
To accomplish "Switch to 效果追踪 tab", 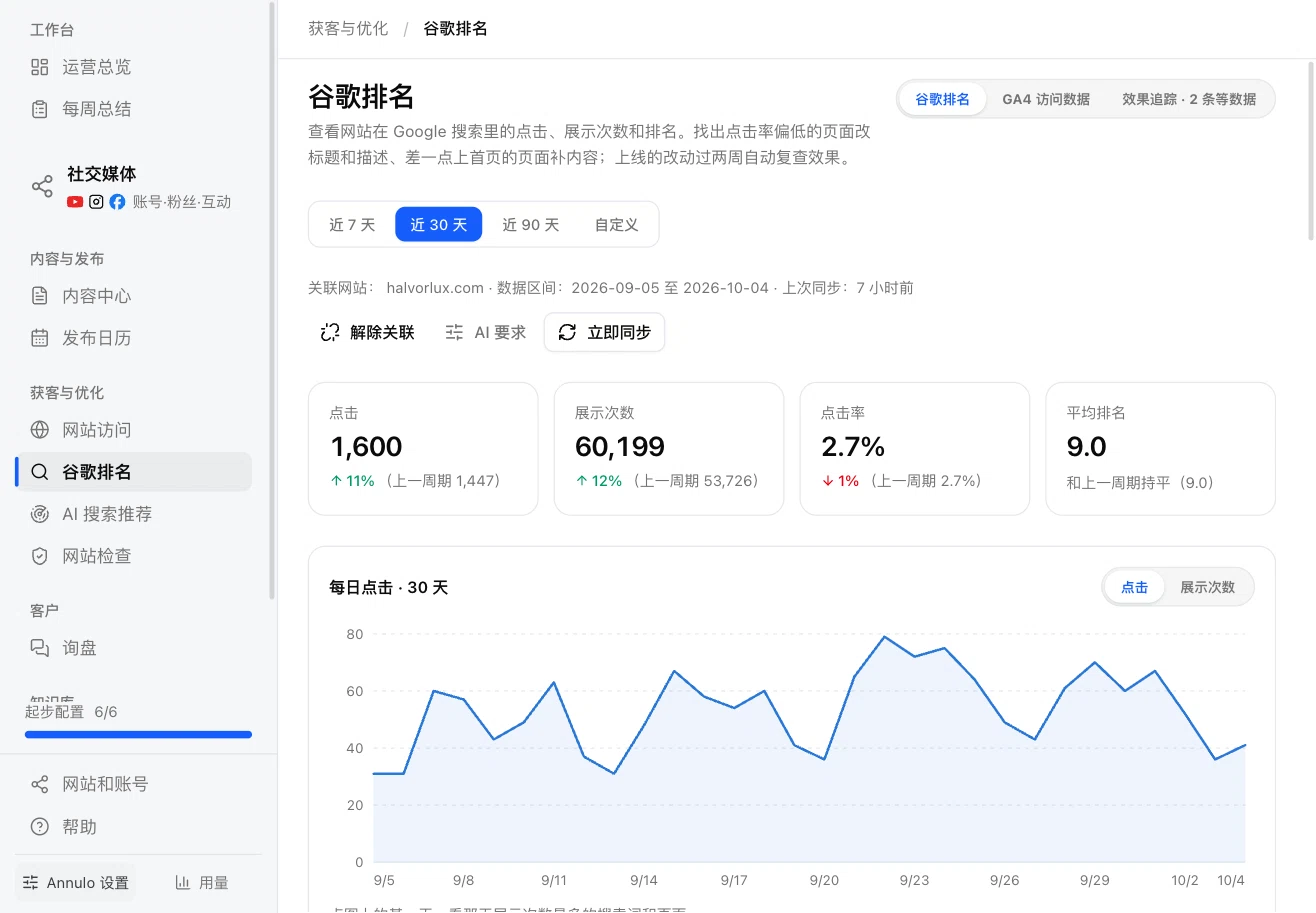I will [1189, 99].
